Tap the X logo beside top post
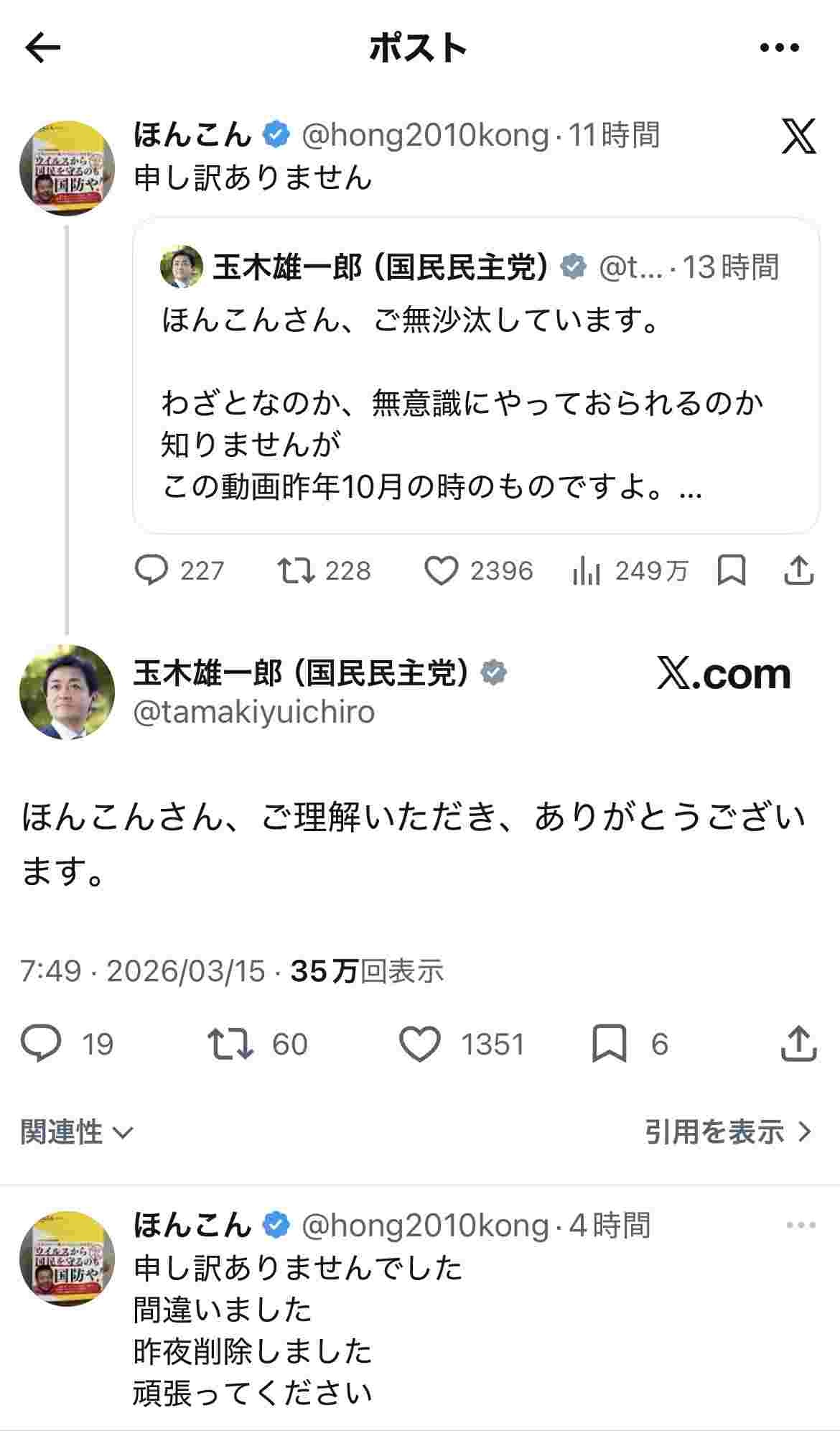 (798, 136)
